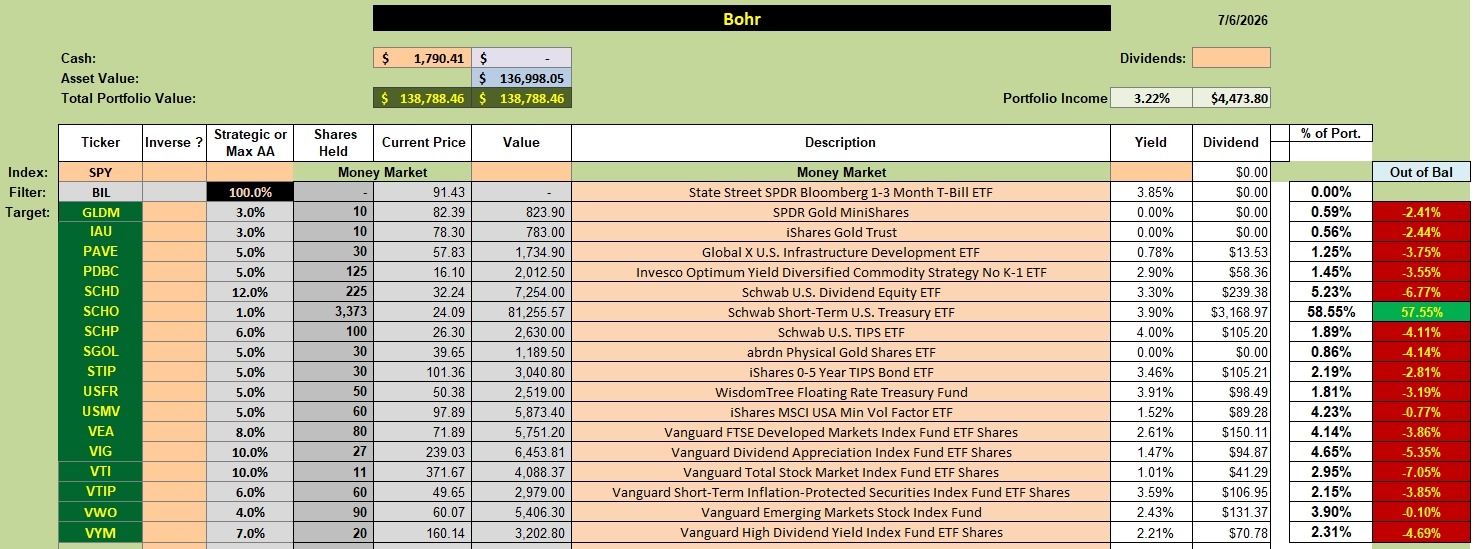Click VIG value 6,453.81 cell
Image resolution: width=1475 pixels, height=549 pixels.
click(x=521, y=452)
